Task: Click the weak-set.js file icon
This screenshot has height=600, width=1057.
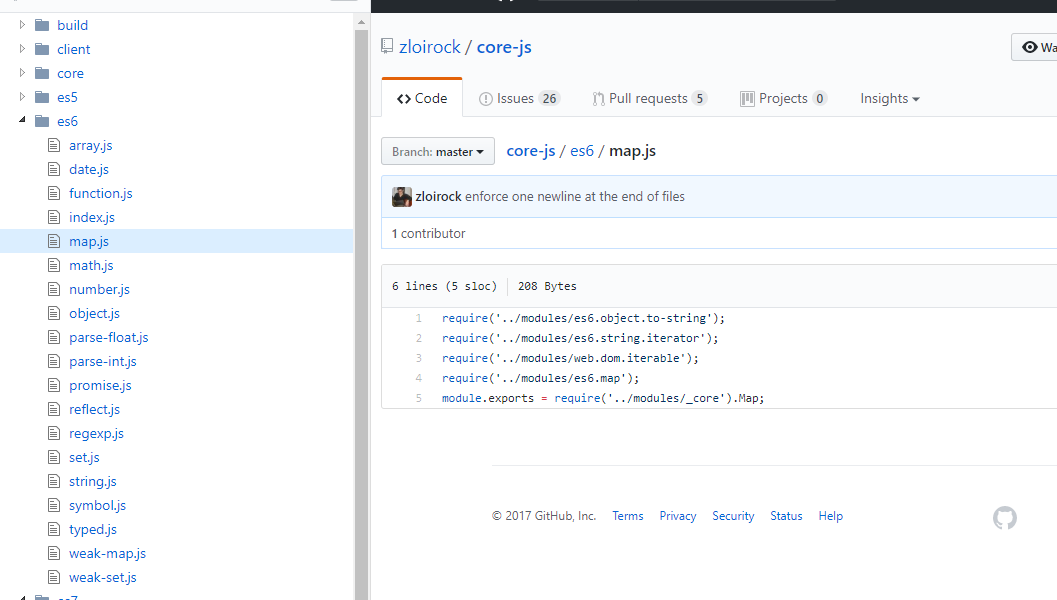Action: pyautogui.click(x=54, y=578)
